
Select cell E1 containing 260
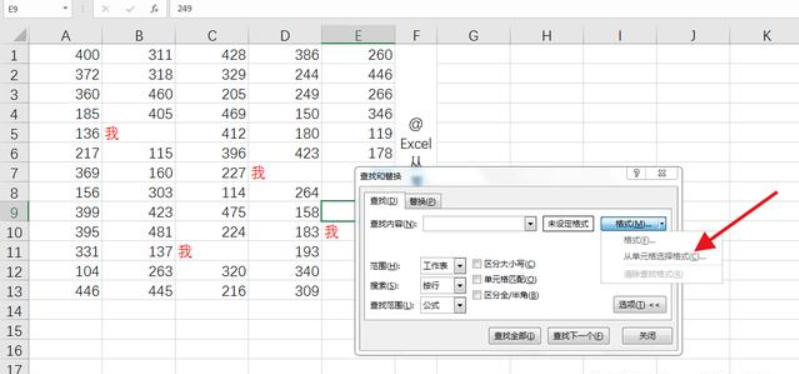coord(358,55)
